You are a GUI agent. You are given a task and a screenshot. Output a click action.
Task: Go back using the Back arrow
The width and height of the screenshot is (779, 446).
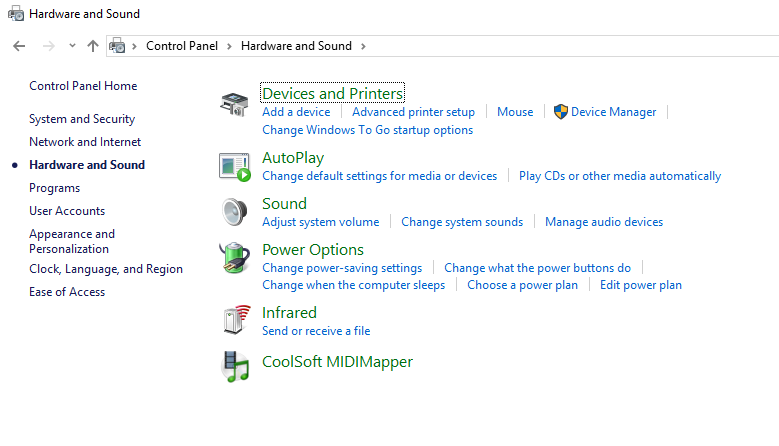click(19, 46)
